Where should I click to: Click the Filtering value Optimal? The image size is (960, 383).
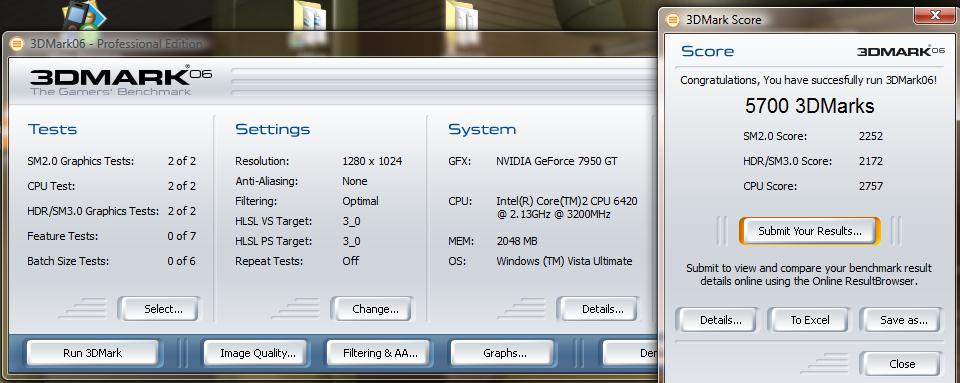360,201
